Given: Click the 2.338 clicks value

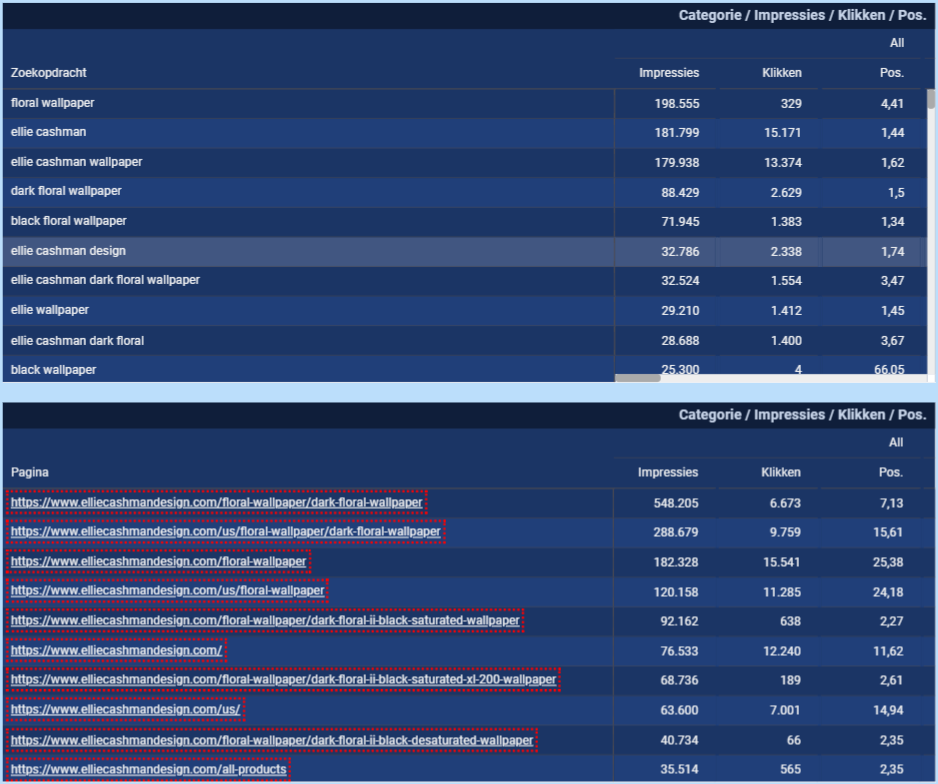Looking at the screenshot, I should pyautogui.click(x=786, y=252).
